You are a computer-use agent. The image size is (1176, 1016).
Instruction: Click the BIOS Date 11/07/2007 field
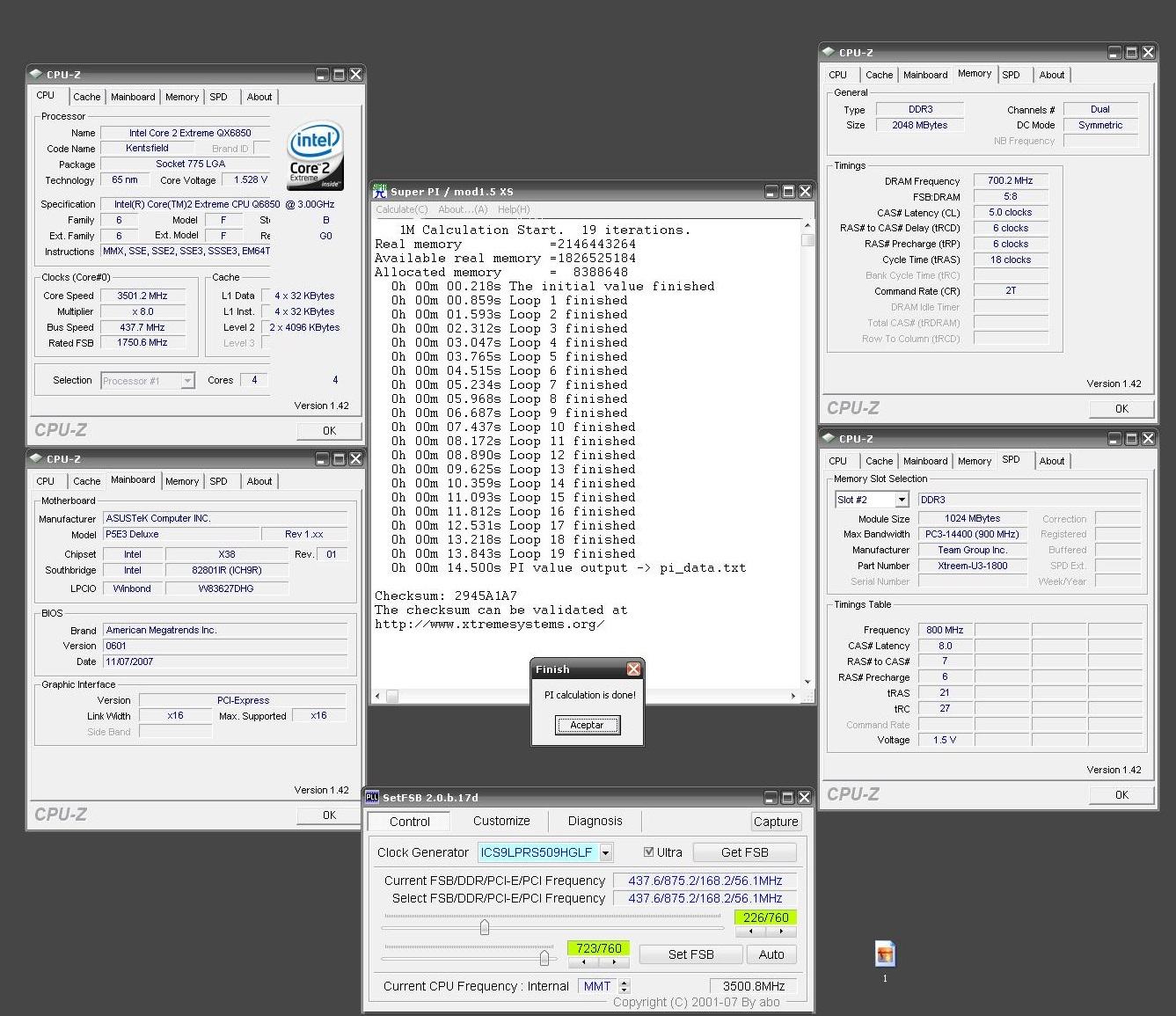click(225, 661)
